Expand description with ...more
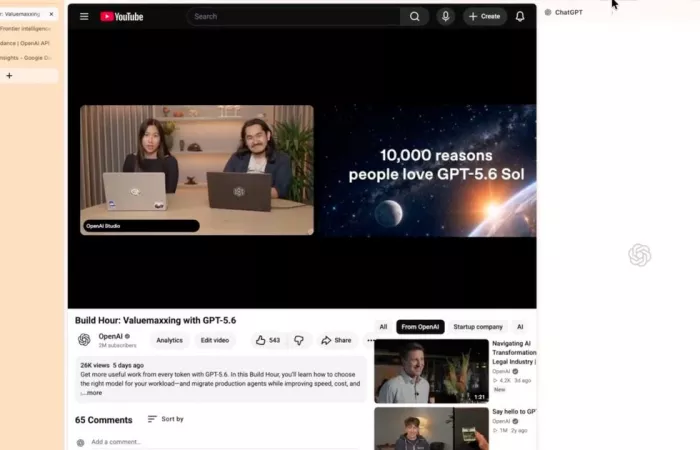The image size is (700, 450). coord(92,393)
